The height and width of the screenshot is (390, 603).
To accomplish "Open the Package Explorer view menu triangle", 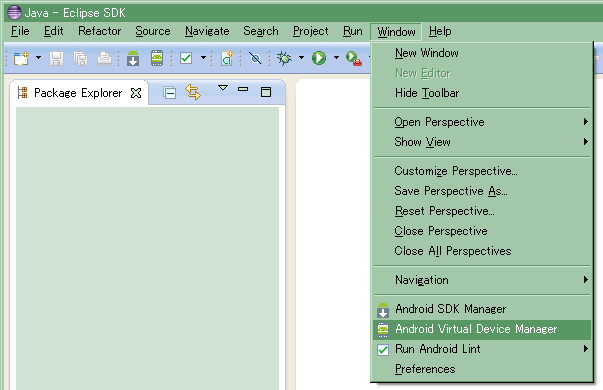I will click(223, 88).
